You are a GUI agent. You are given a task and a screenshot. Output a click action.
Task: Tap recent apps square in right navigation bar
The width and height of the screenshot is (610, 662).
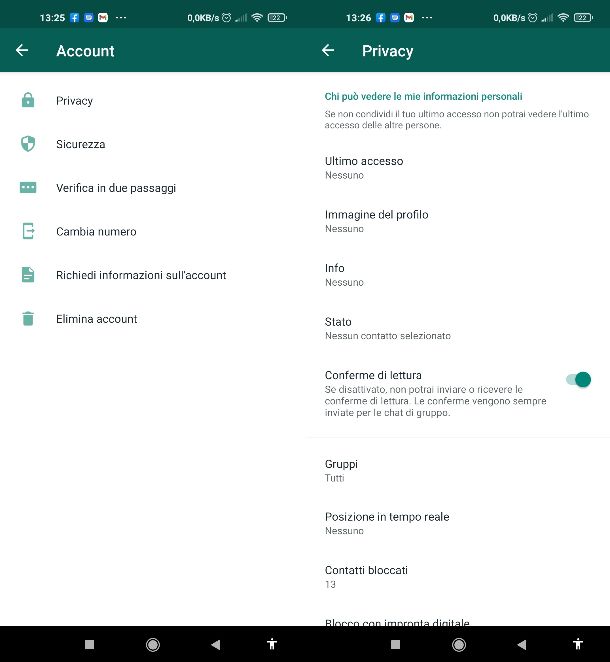396,644
